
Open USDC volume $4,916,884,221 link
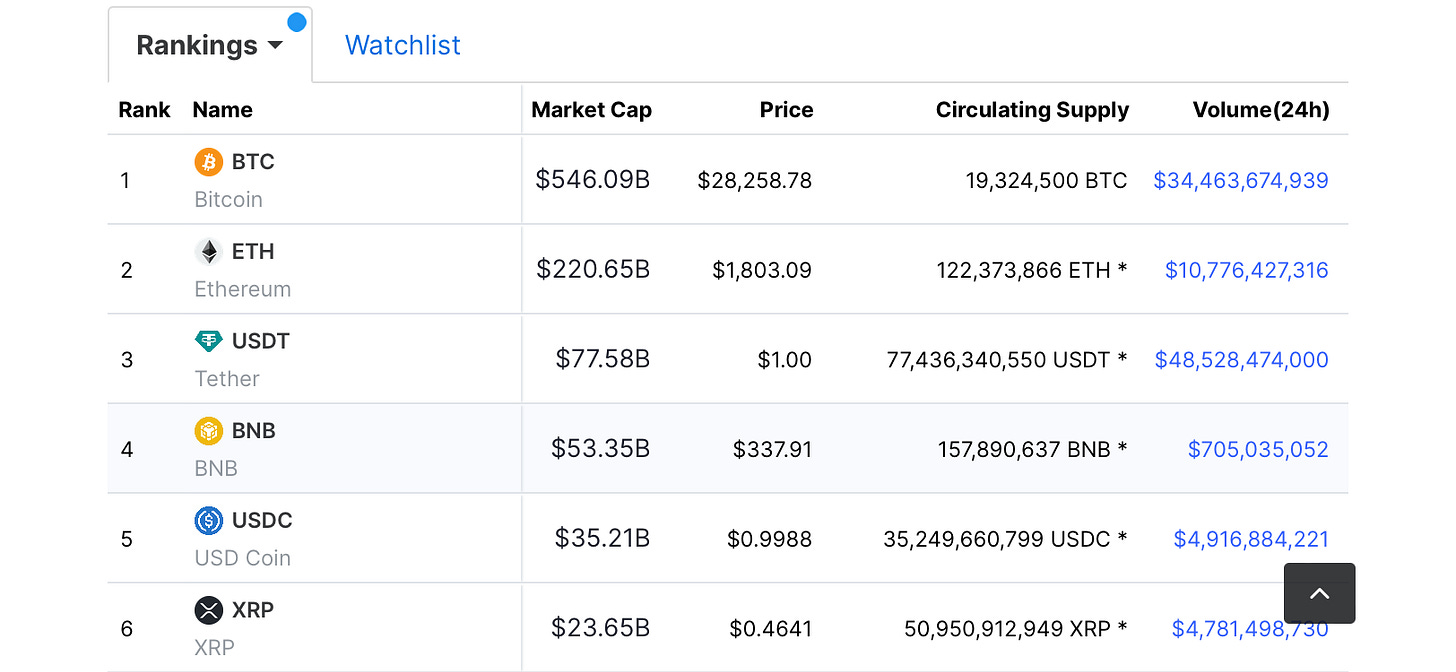[x=1250, y=539]
